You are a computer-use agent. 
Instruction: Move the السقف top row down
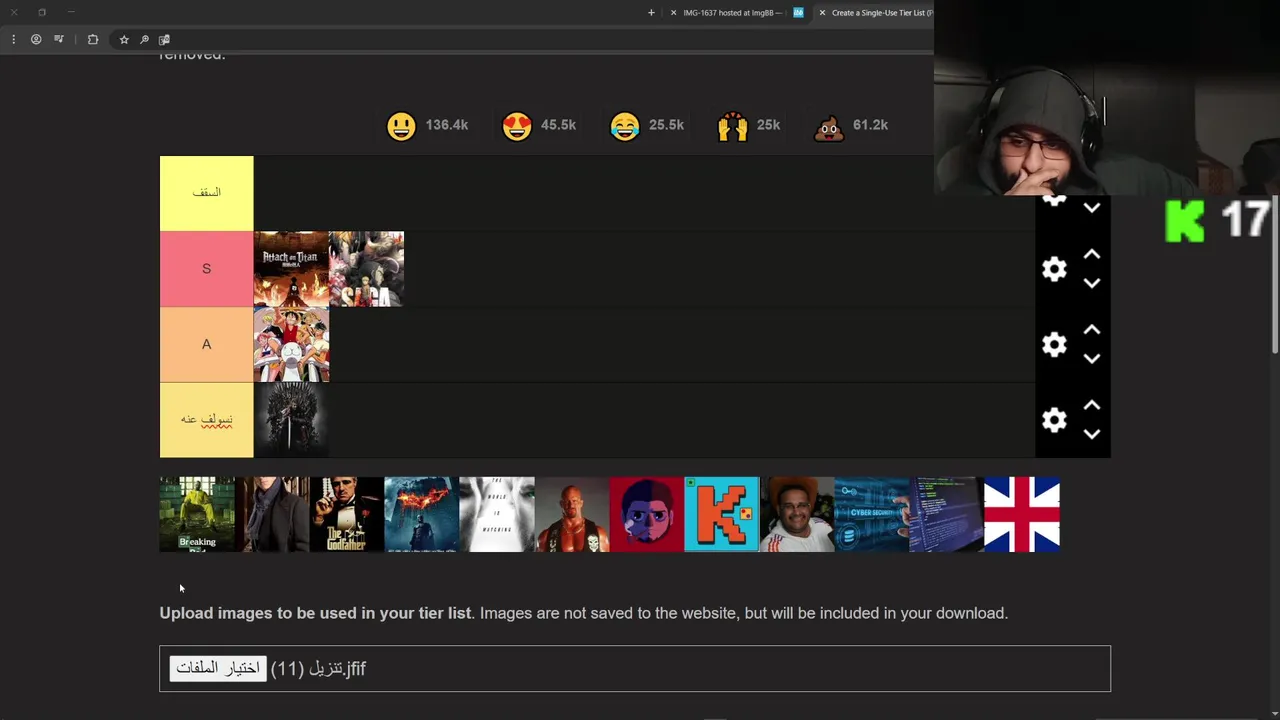click(1092, 208)
